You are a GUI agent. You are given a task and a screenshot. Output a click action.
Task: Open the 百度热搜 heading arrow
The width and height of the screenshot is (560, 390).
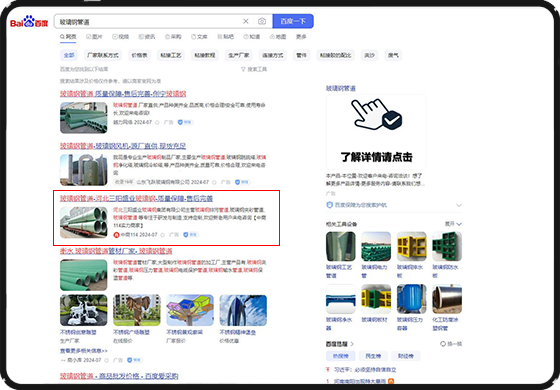[x=352, y=344]
